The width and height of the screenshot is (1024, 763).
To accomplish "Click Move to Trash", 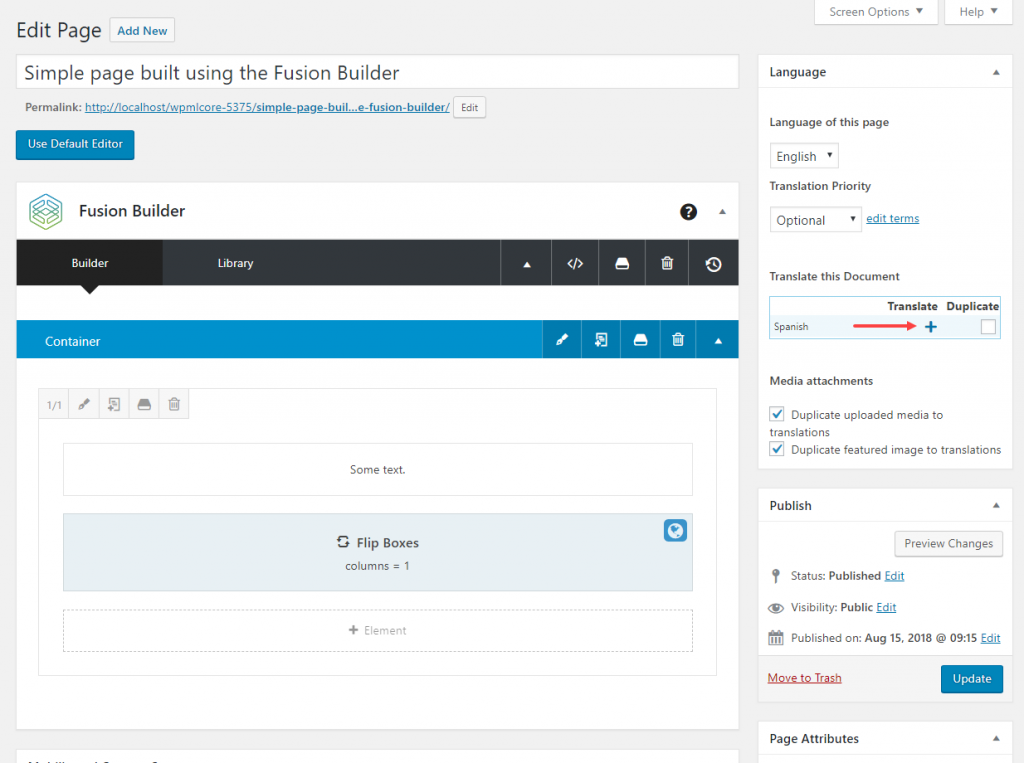I will pyautogui.click(x=805, y=677).
